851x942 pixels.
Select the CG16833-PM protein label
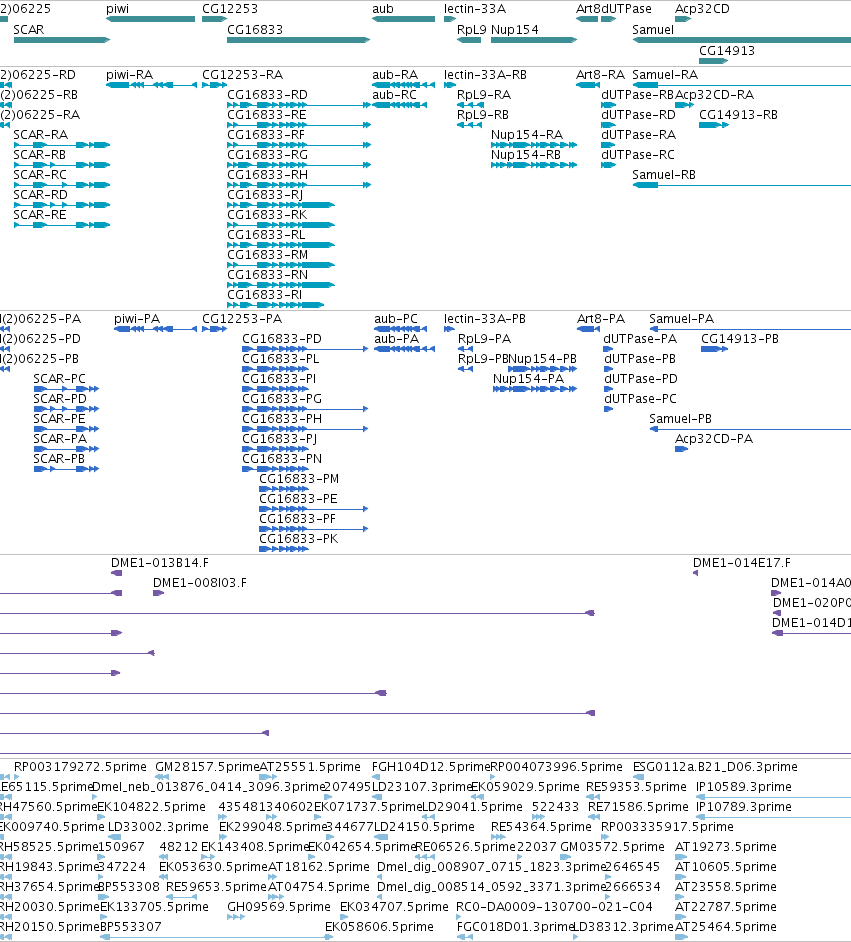(x=299, y=479)
